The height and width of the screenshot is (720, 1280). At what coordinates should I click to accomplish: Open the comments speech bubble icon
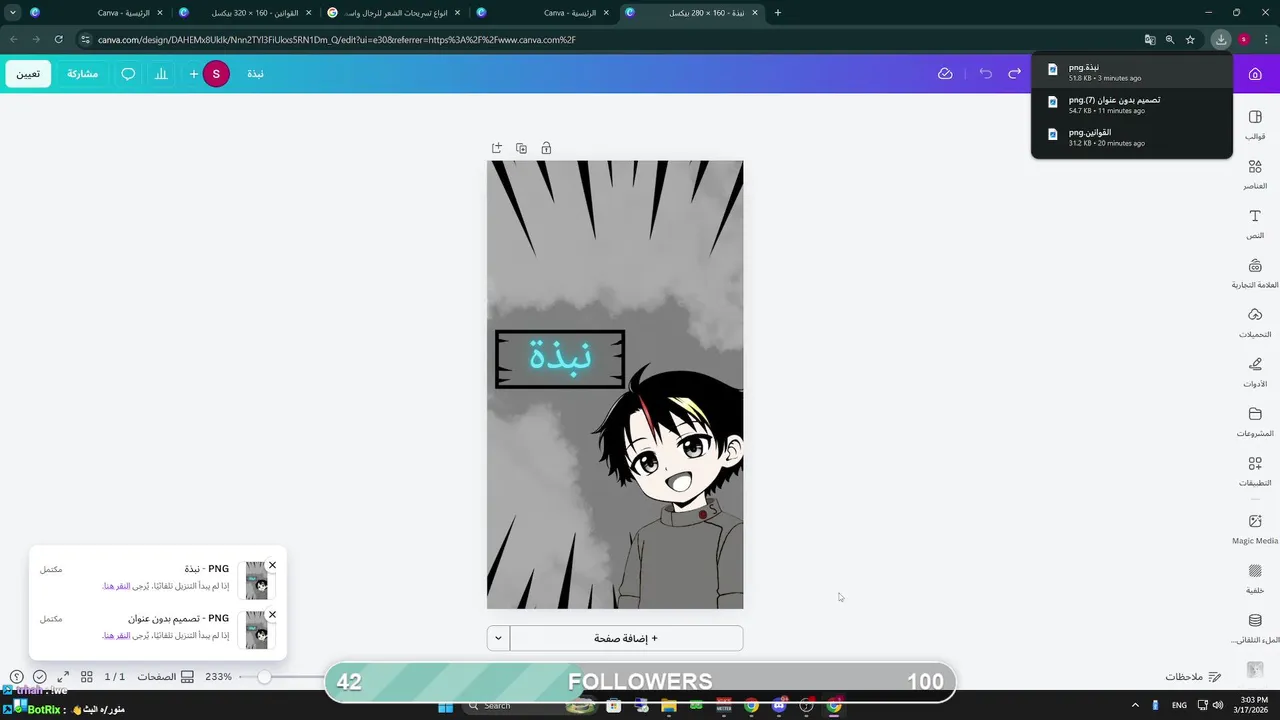[x=128, y=74]
